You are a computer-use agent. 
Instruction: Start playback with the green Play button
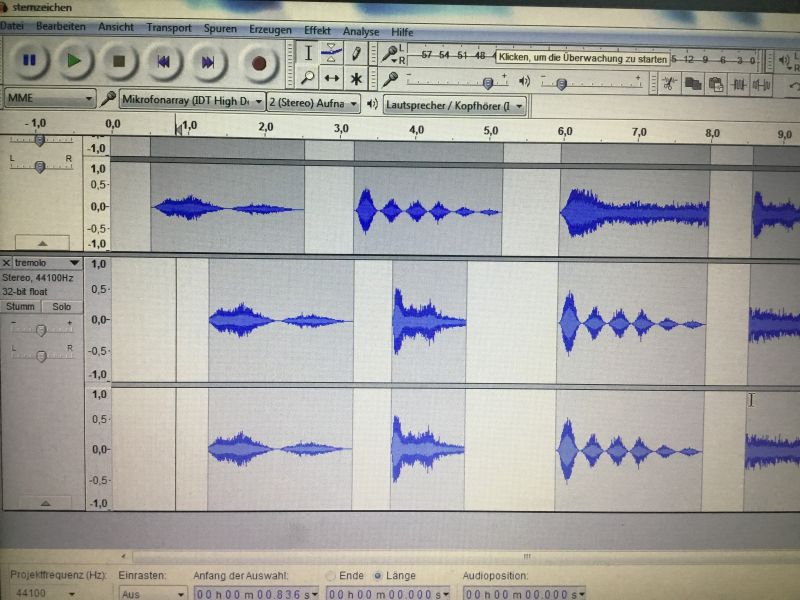point(73,61)
